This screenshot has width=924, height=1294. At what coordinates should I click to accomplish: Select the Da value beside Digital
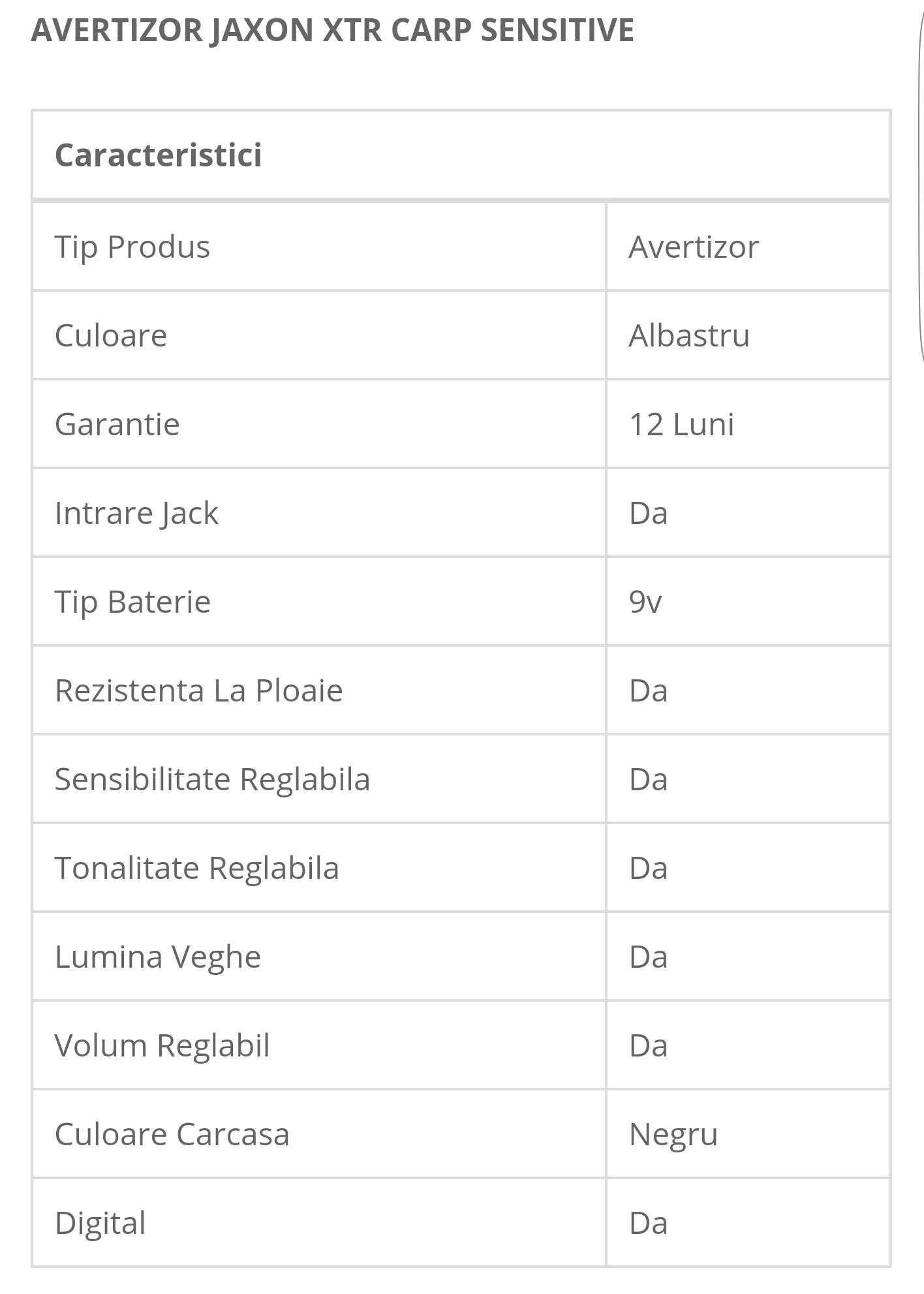pyautogui.click(x=648, y=1223)
